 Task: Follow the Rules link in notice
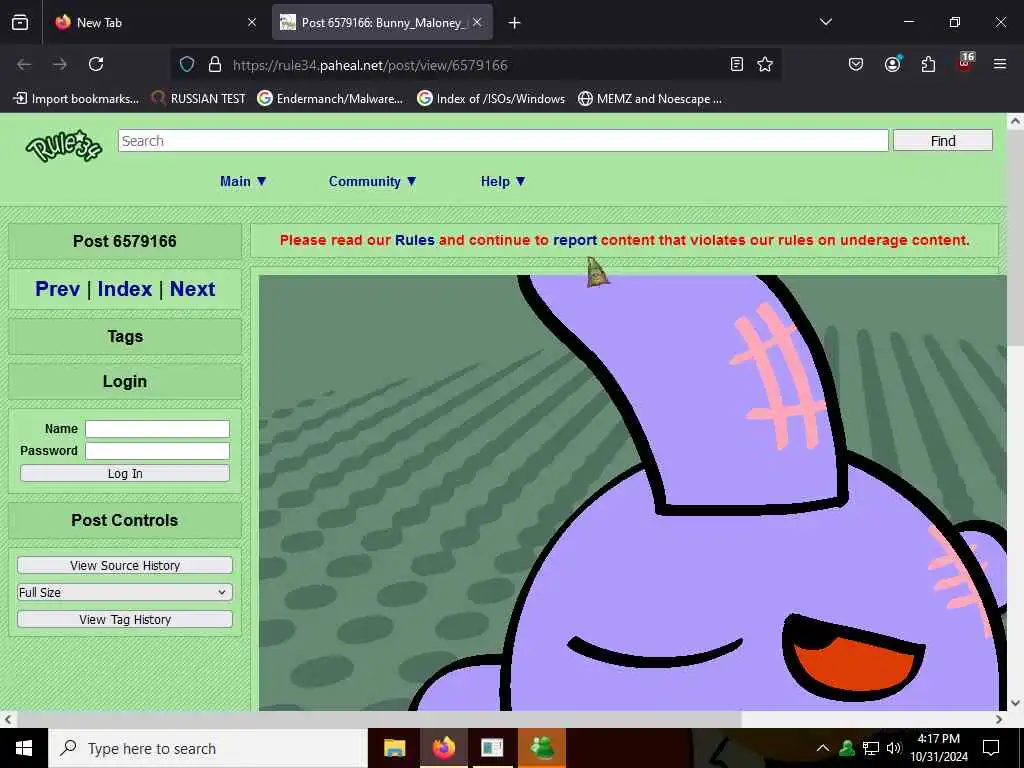click(x=415, y=240)
